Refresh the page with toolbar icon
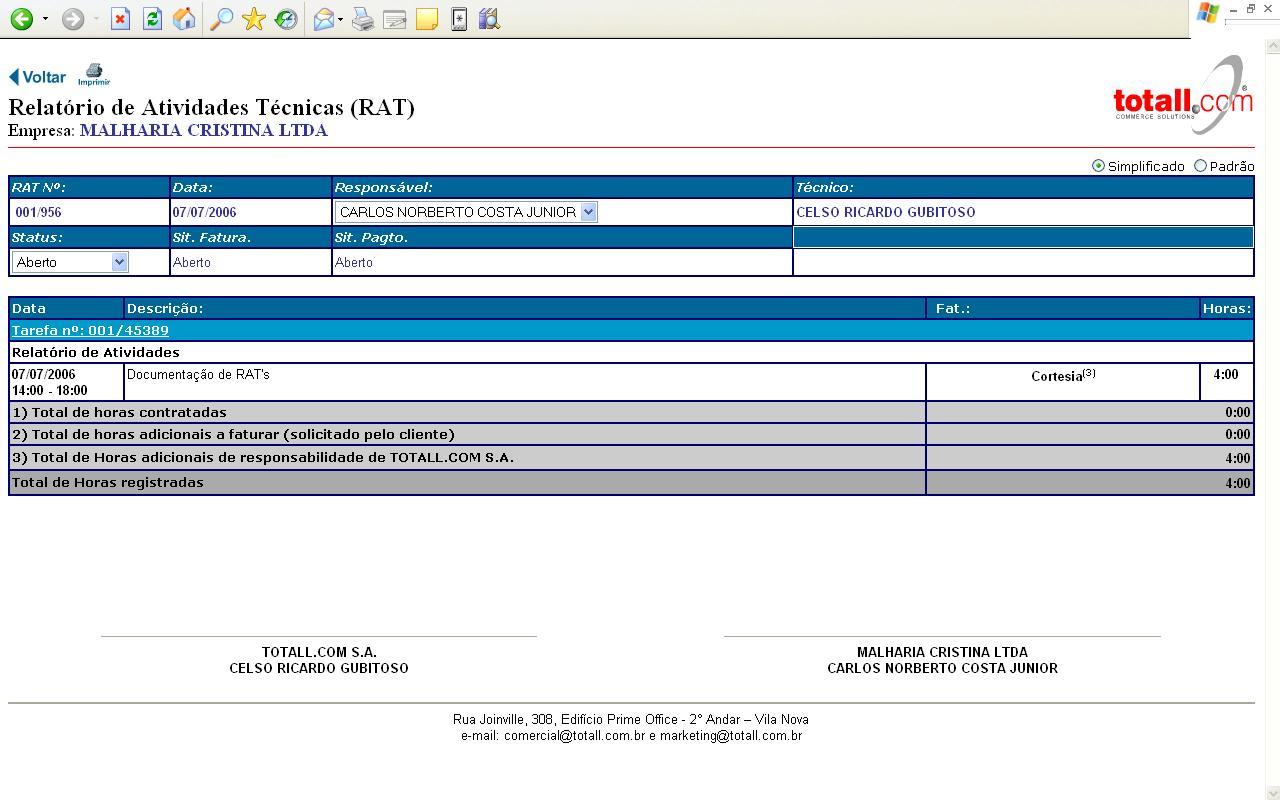Screen dimensions: 1280x800 click(x=152, y=19)
